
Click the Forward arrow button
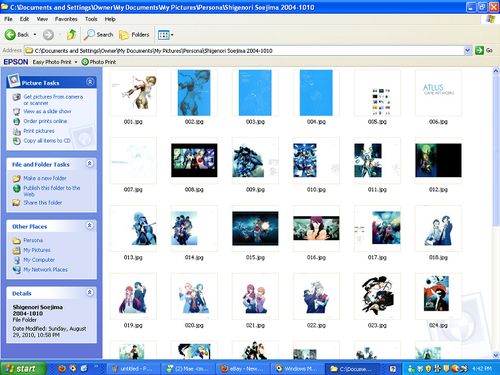pos(48,34)
